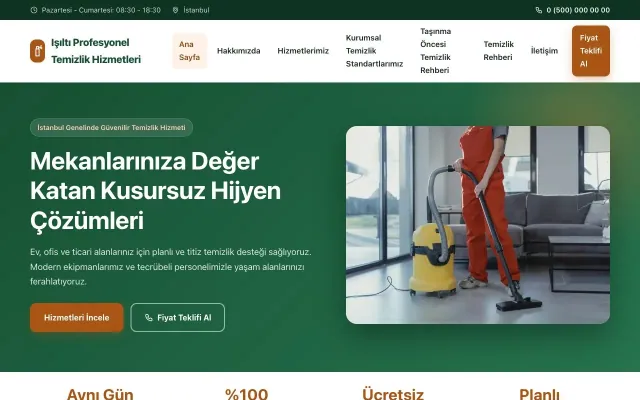Click the phone icon in the top bar
The height and width of the screenshot is (400, 640).
pos(539,10)
